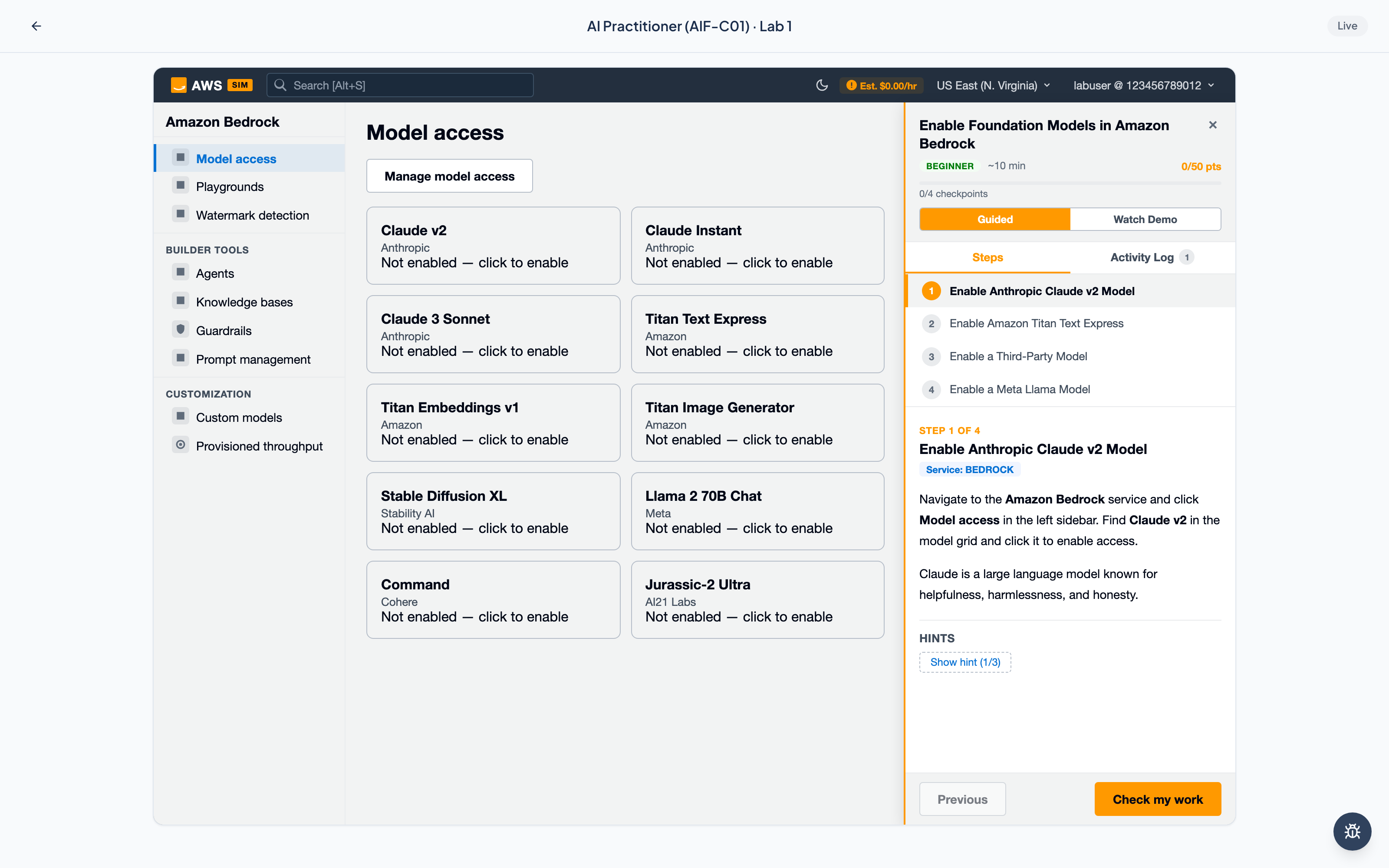This screenshot has width=1389, height=868.
Task: Select step 2 Enable Amazon Titan Text Express
Action: 1070,324
